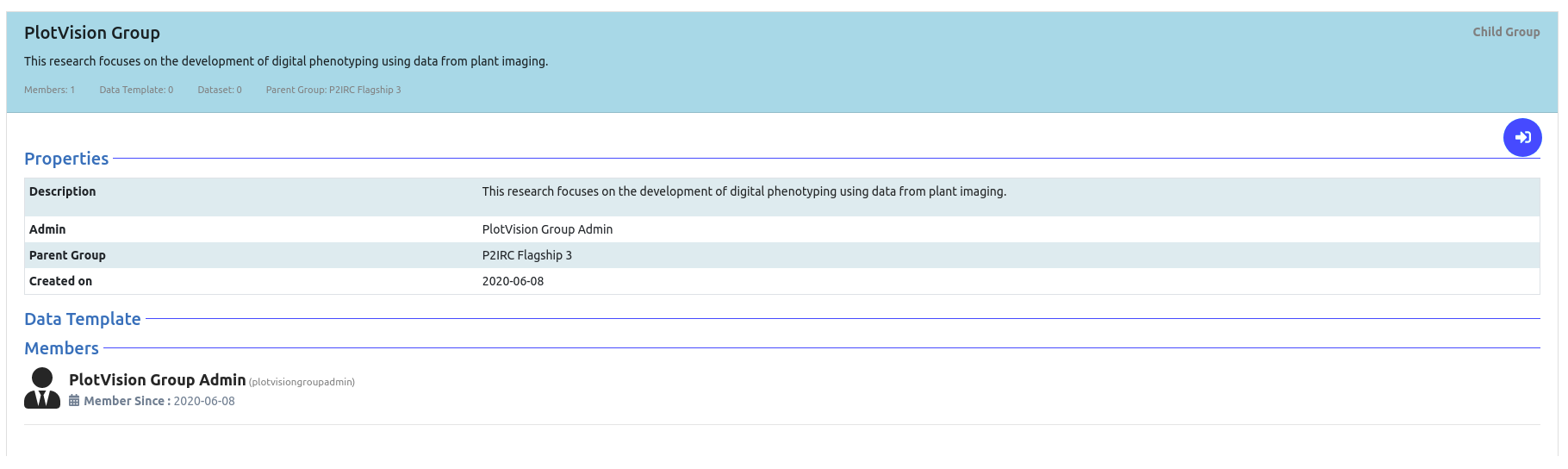Viewport: 1568px width, 469px height.
Task: Click the calendar icon beside Member Since
Action: click(x=74, y=401)
